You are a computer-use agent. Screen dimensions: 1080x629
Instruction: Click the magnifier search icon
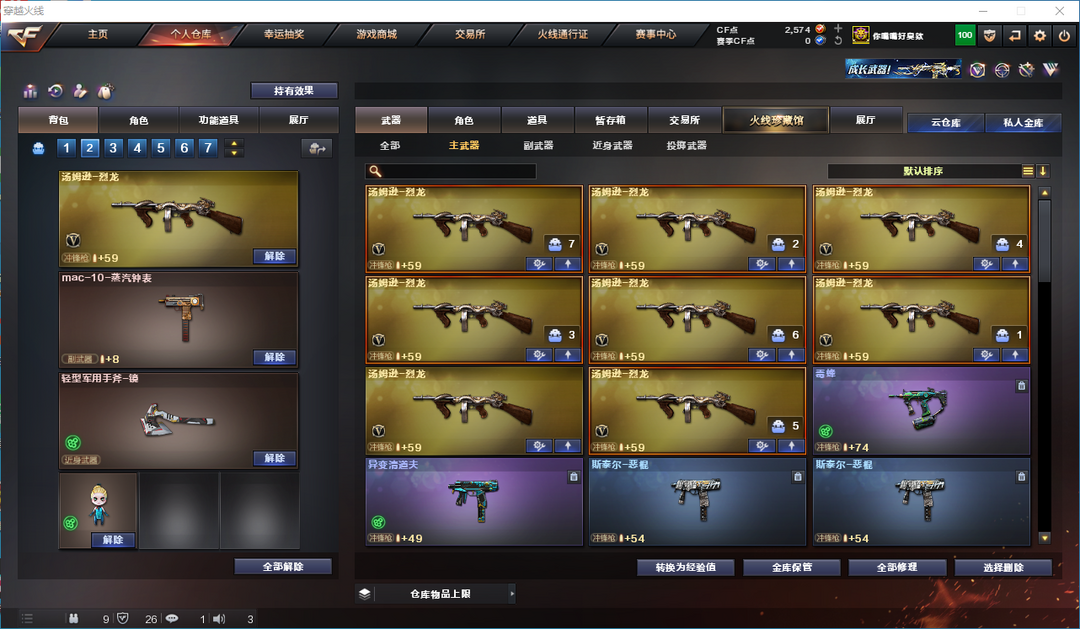coord(375,171)
